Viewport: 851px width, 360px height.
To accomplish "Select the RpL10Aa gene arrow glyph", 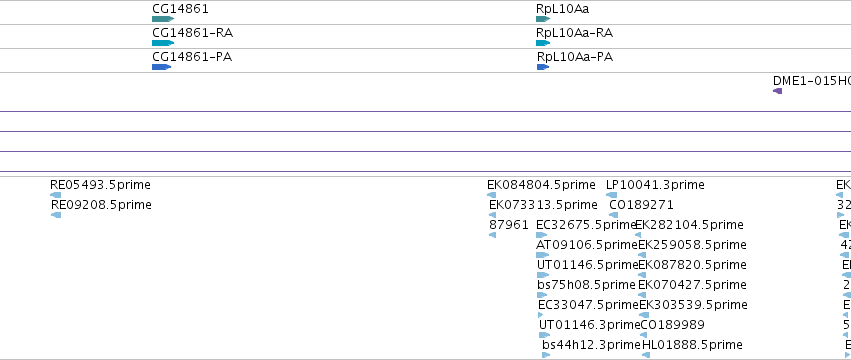I will click(543, 19).
